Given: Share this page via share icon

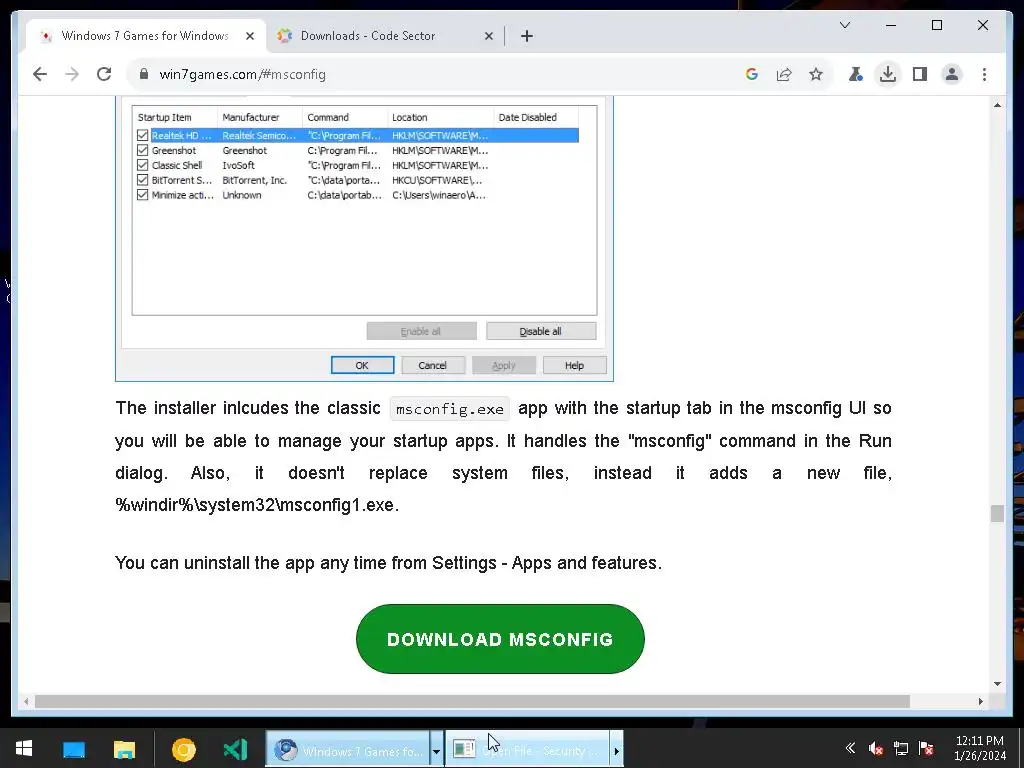Looking at the screenshot, I should pos(784,74).
